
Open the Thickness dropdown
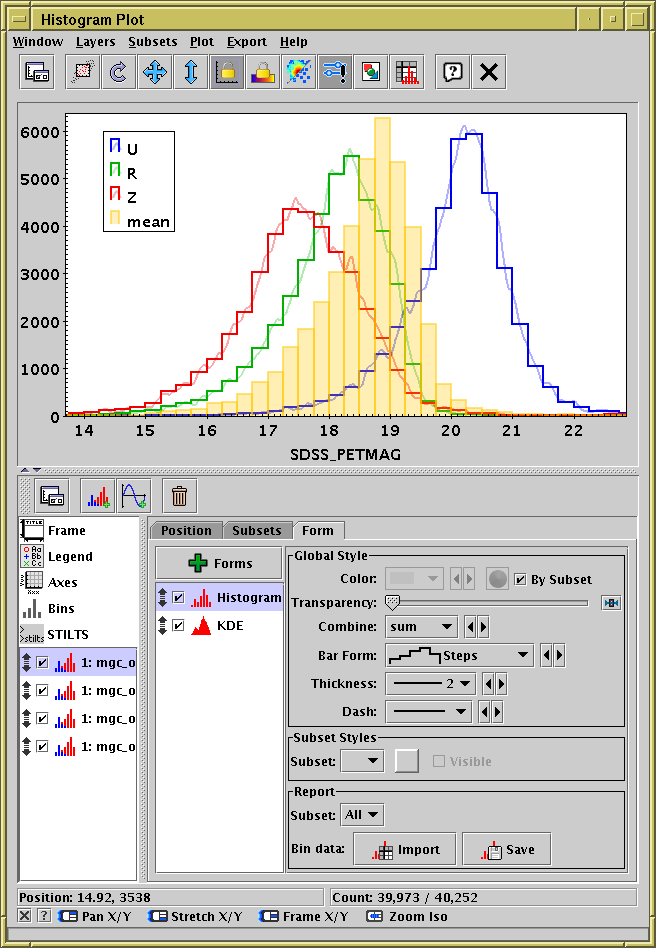pyautogui.click(x=430, y=684)
